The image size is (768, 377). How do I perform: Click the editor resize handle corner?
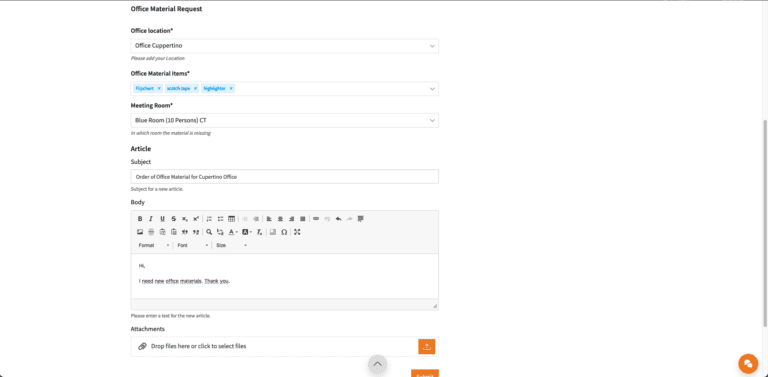click(x=434, y=306)
